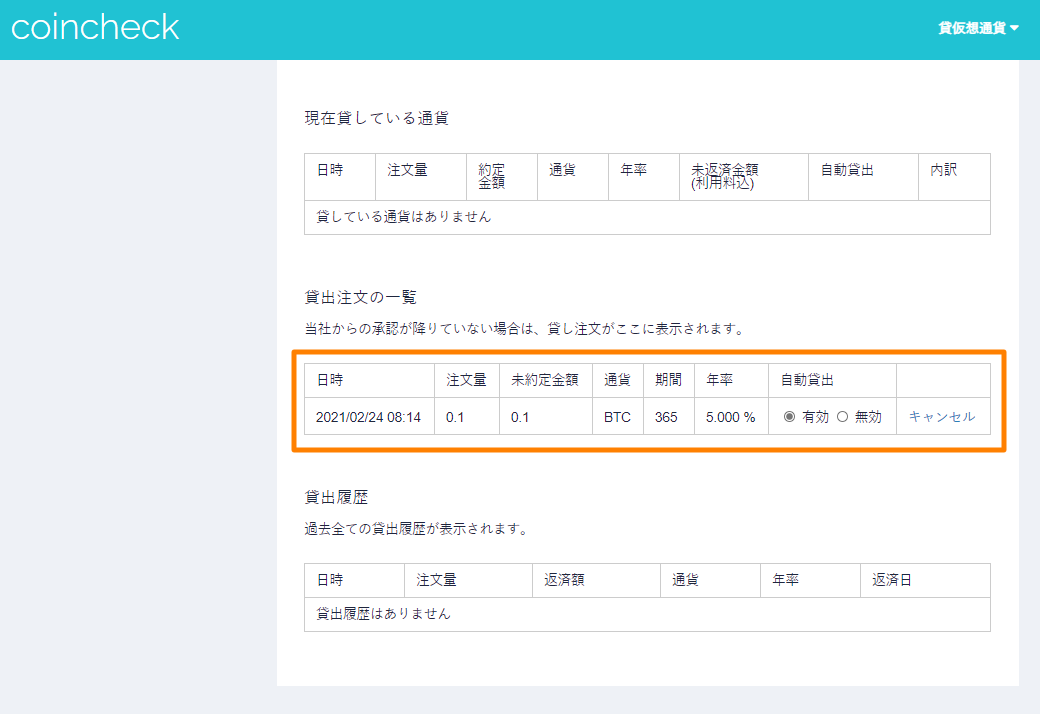Click the キャンセル link for the BTC order
This screenshot has width=1040, height=714.
pyautogui.click(x=942, y=417)
